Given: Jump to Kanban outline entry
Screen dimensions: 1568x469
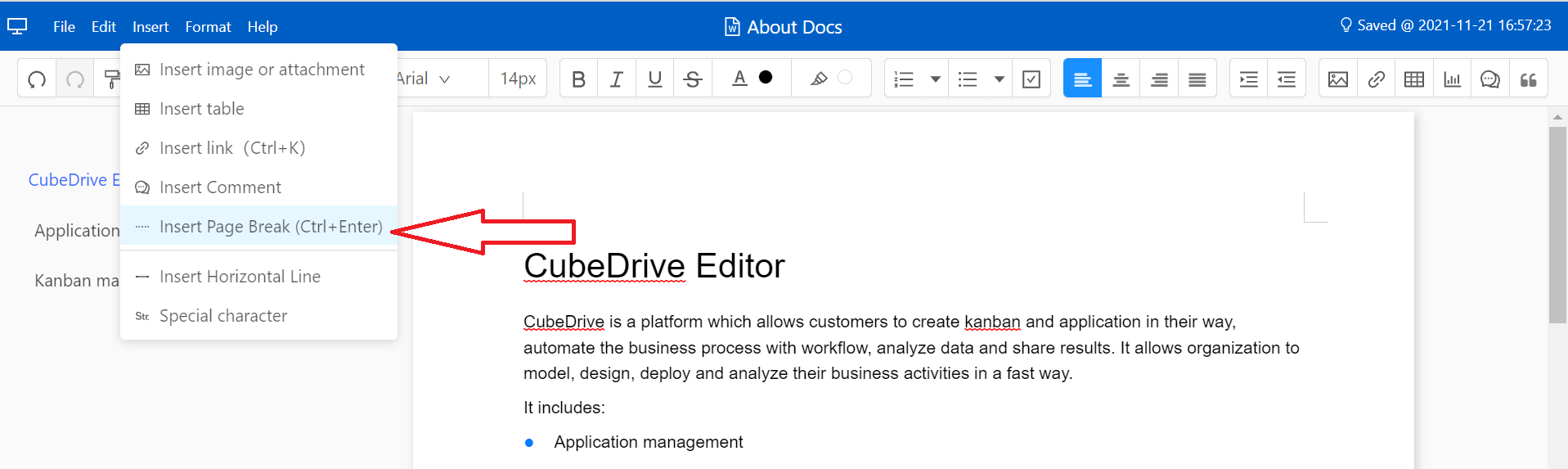Looking at the screenshot, I should (x=77, y=281).
